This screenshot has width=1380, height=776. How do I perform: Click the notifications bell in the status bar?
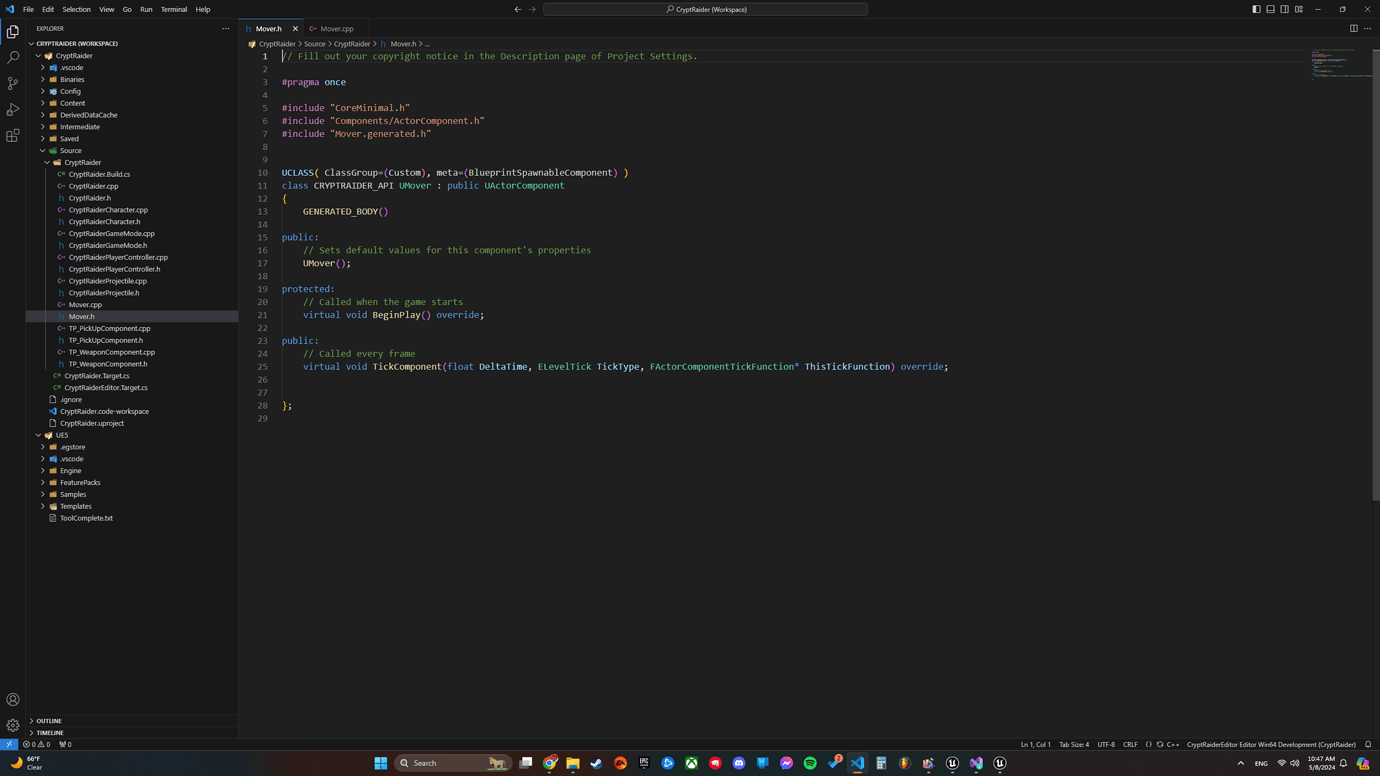1368,744
